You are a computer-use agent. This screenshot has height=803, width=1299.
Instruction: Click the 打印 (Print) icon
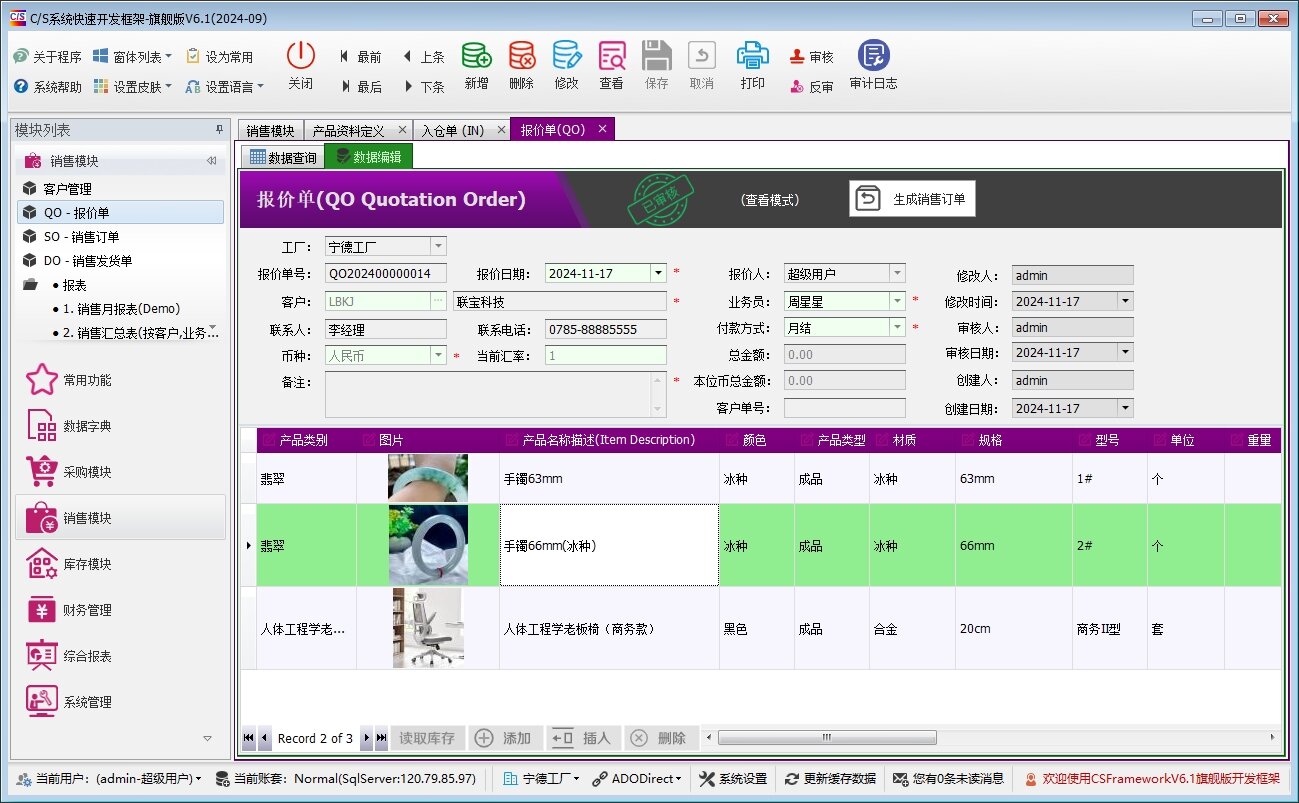click(x=752, y=62)
